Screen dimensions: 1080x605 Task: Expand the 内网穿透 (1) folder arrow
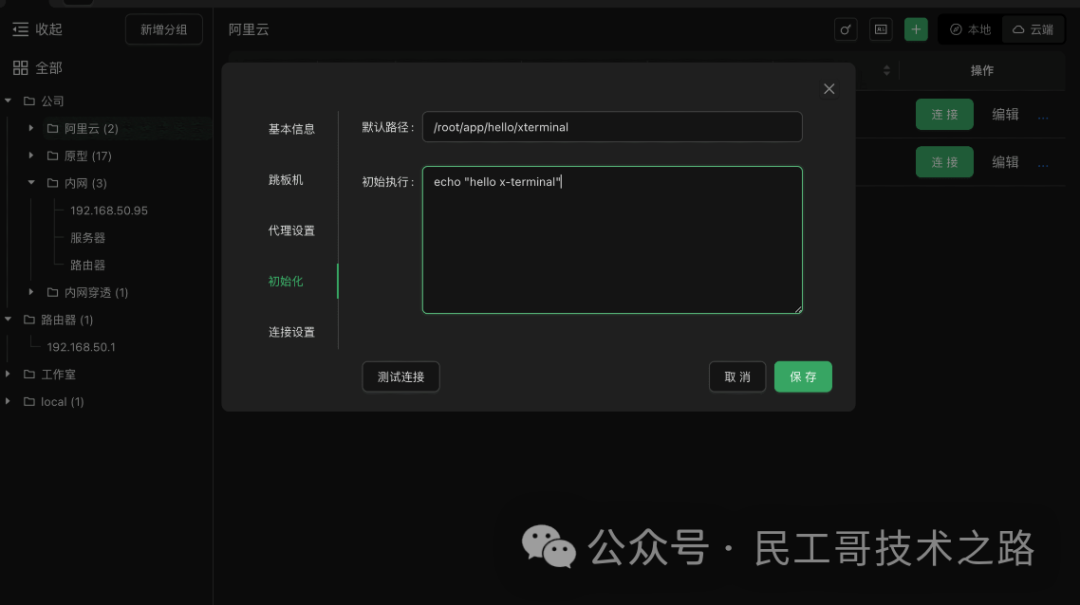coord(31,292)
